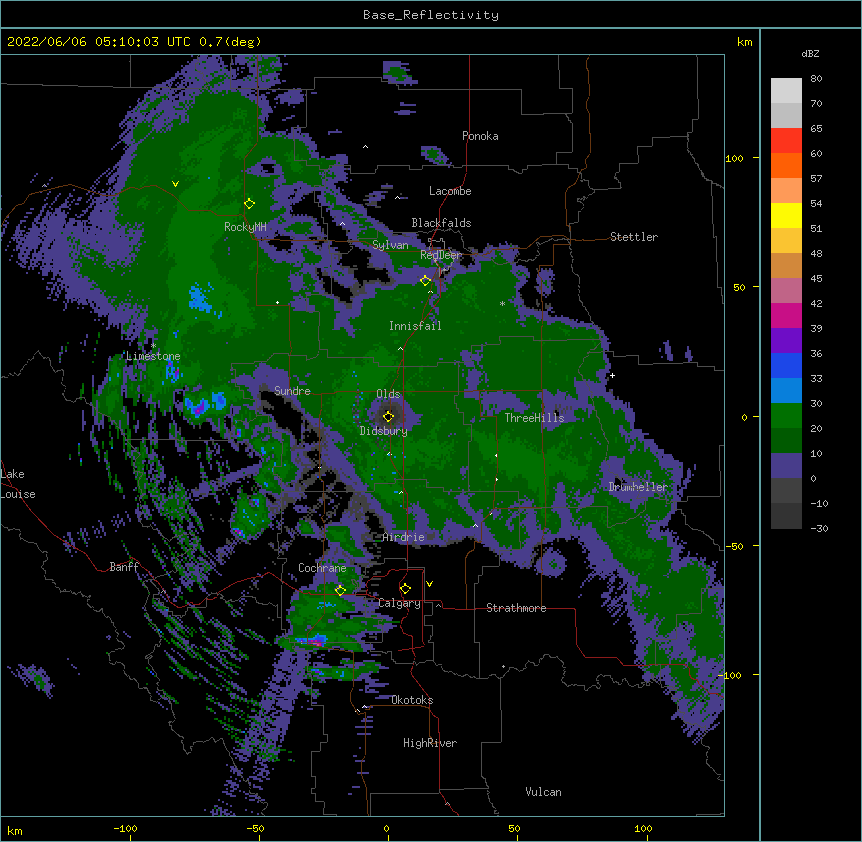Click the yellow diamond marker near RedDeer
This screenshot has height=842, width=862.
pyautogui.click(x=425, y=280)
